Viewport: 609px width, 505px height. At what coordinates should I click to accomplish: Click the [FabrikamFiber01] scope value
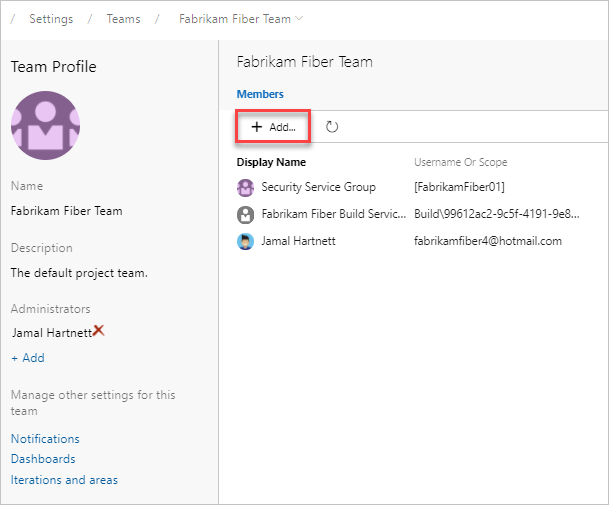pyautogui.click(x=459, y=187)
